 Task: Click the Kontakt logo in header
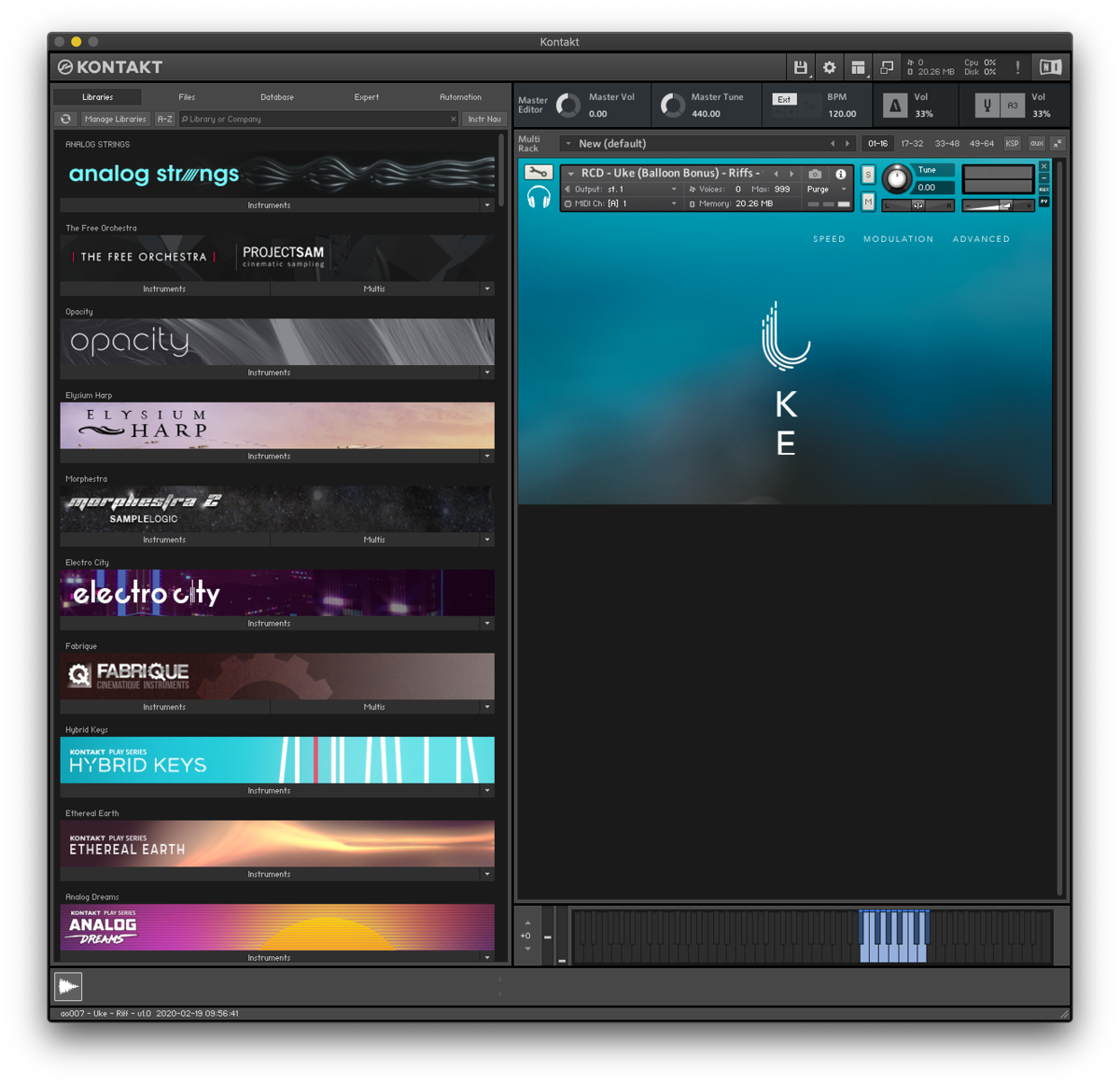point(110,67)
